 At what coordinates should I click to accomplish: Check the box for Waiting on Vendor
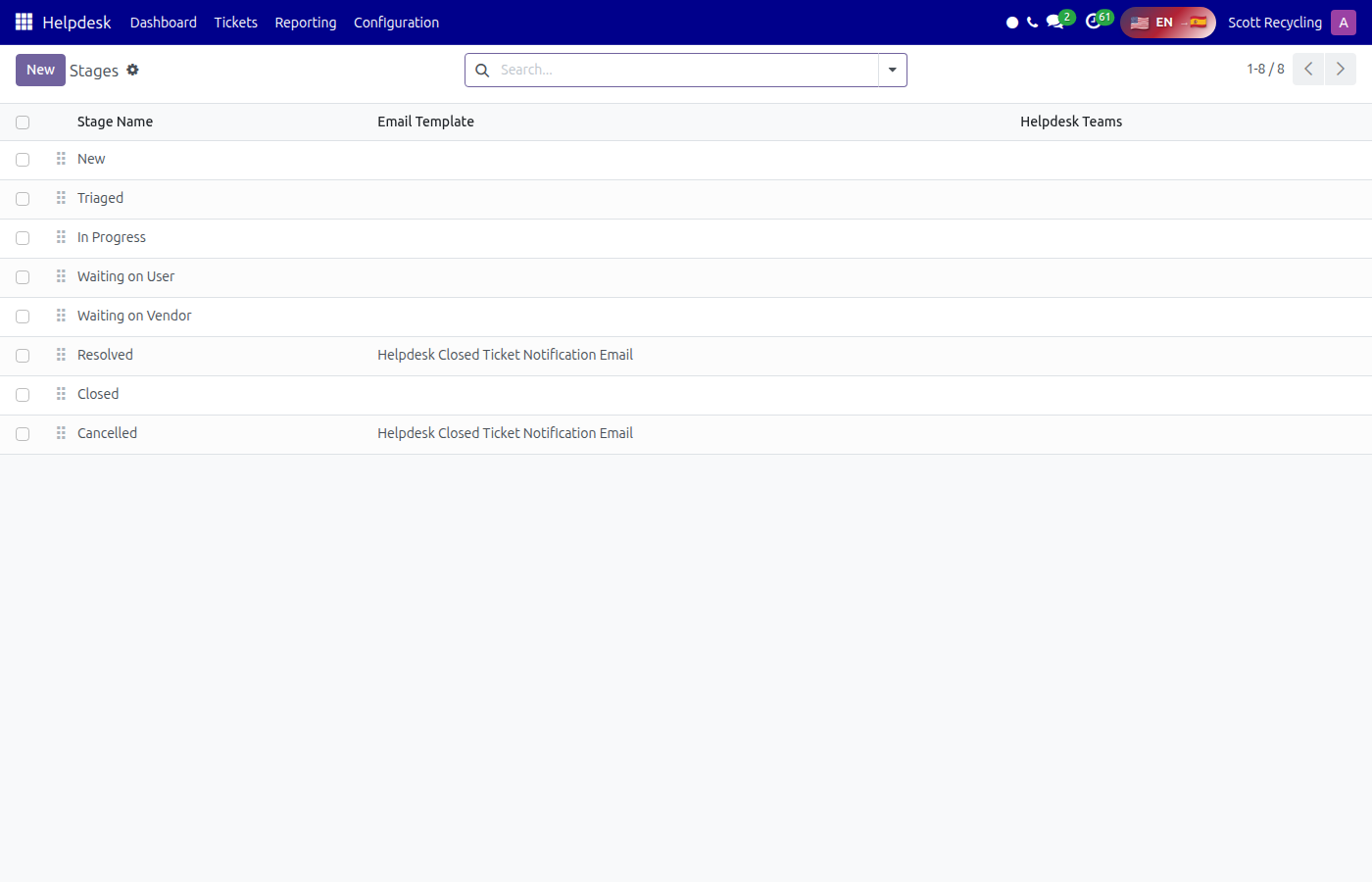(23, 317)
